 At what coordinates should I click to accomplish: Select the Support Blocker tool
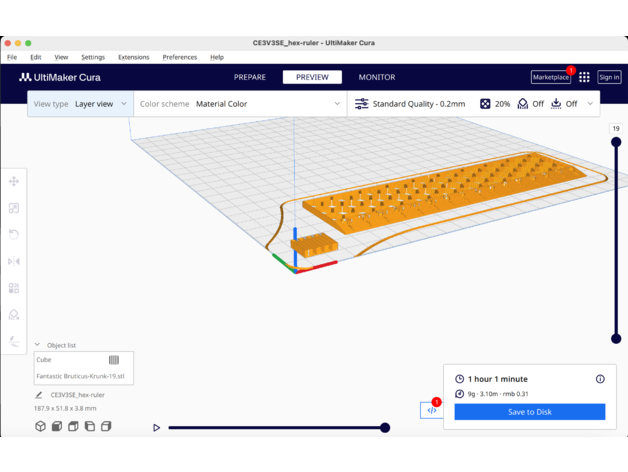(x=14, y=315)
